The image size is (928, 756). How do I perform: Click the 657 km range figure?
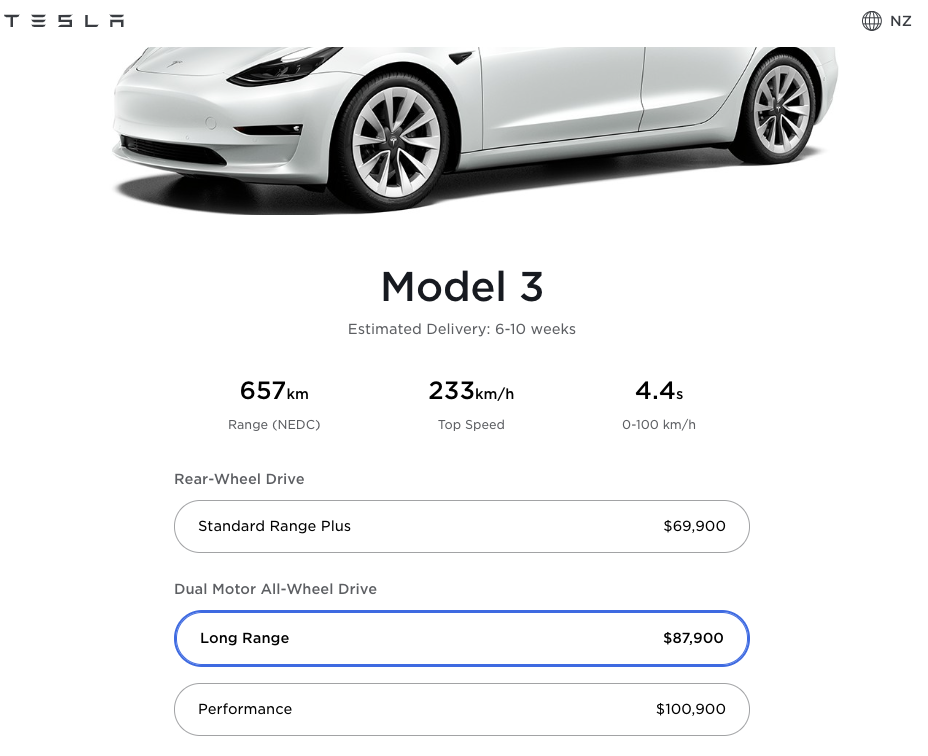274,391
